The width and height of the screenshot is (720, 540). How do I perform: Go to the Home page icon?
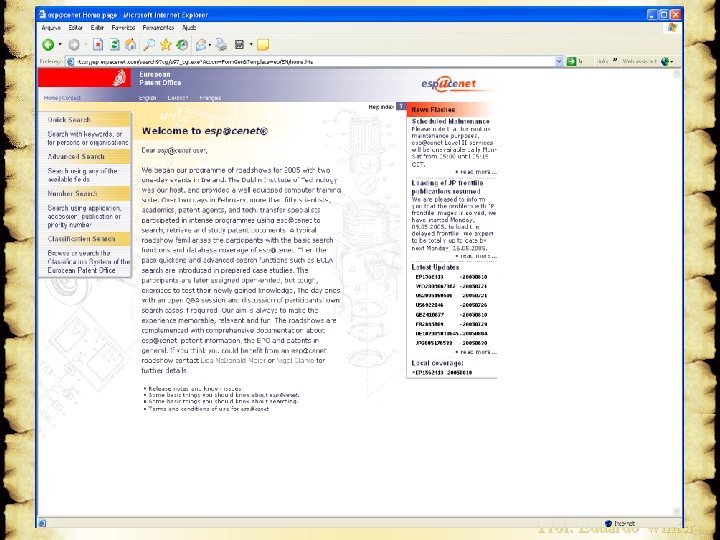point(131,45)
